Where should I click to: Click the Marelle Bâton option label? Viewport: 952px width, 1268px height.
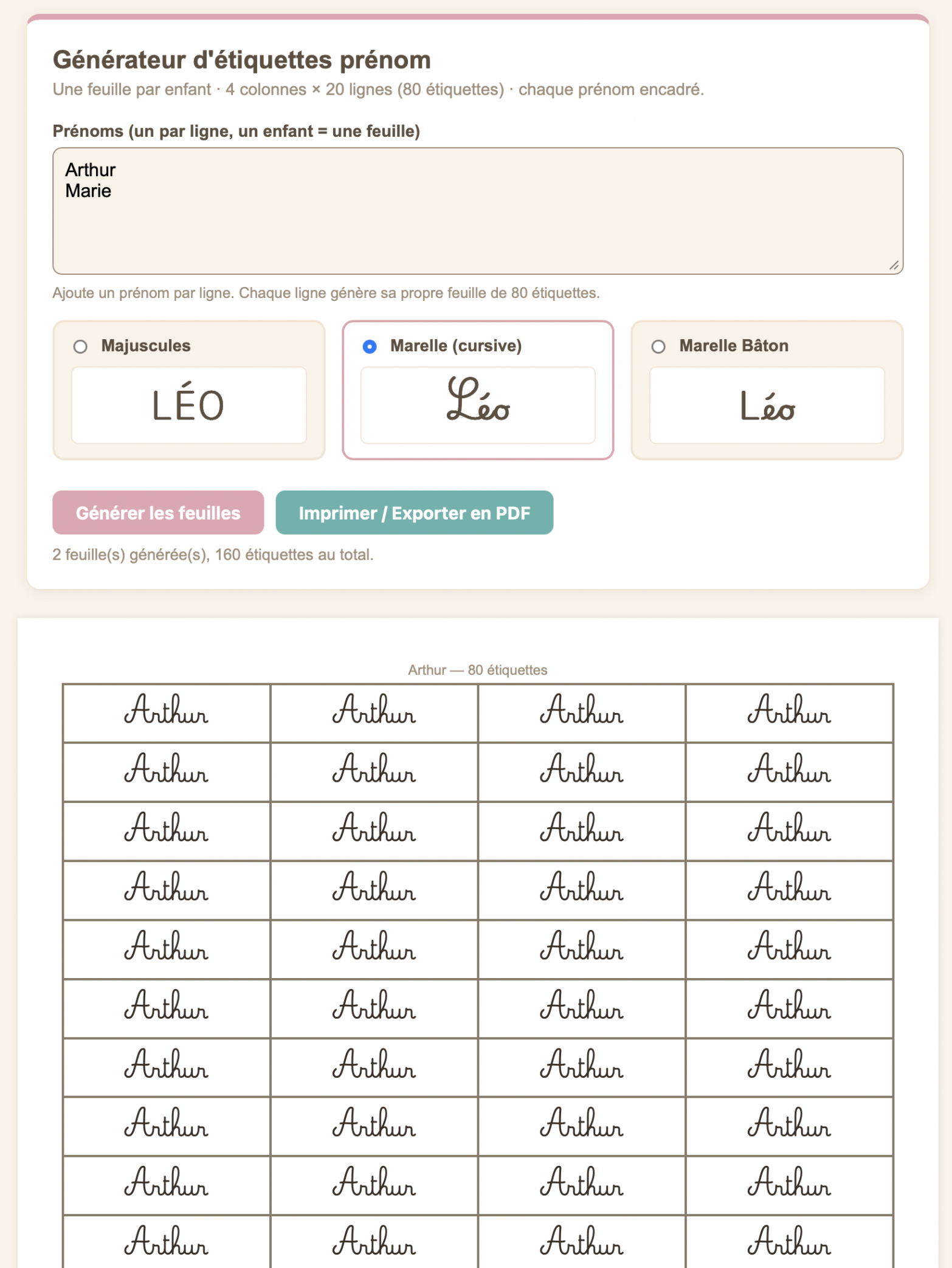(734, 346)
